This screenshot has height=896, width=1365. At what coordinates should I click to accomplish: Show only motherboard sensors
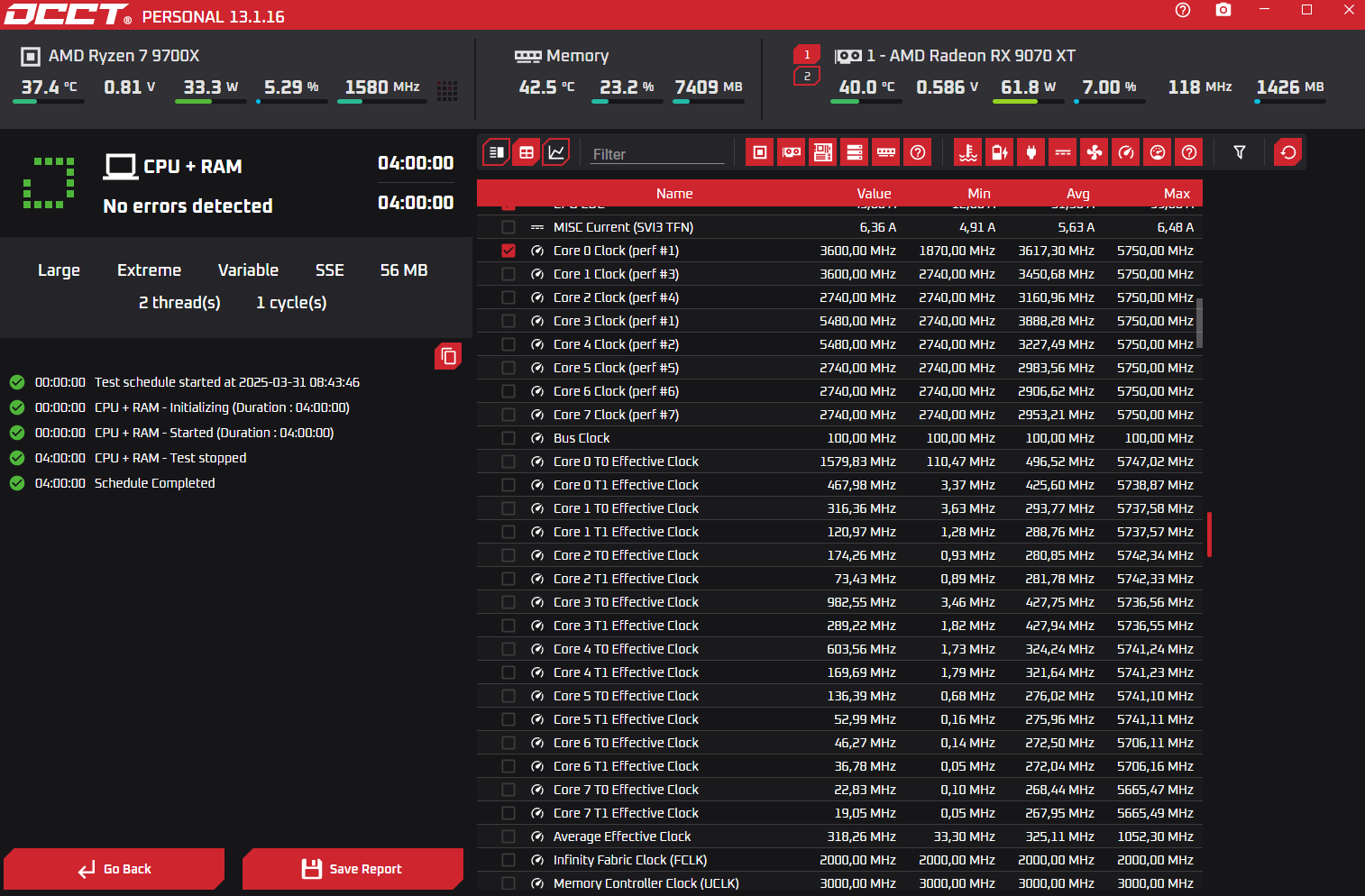click(823, 152)
